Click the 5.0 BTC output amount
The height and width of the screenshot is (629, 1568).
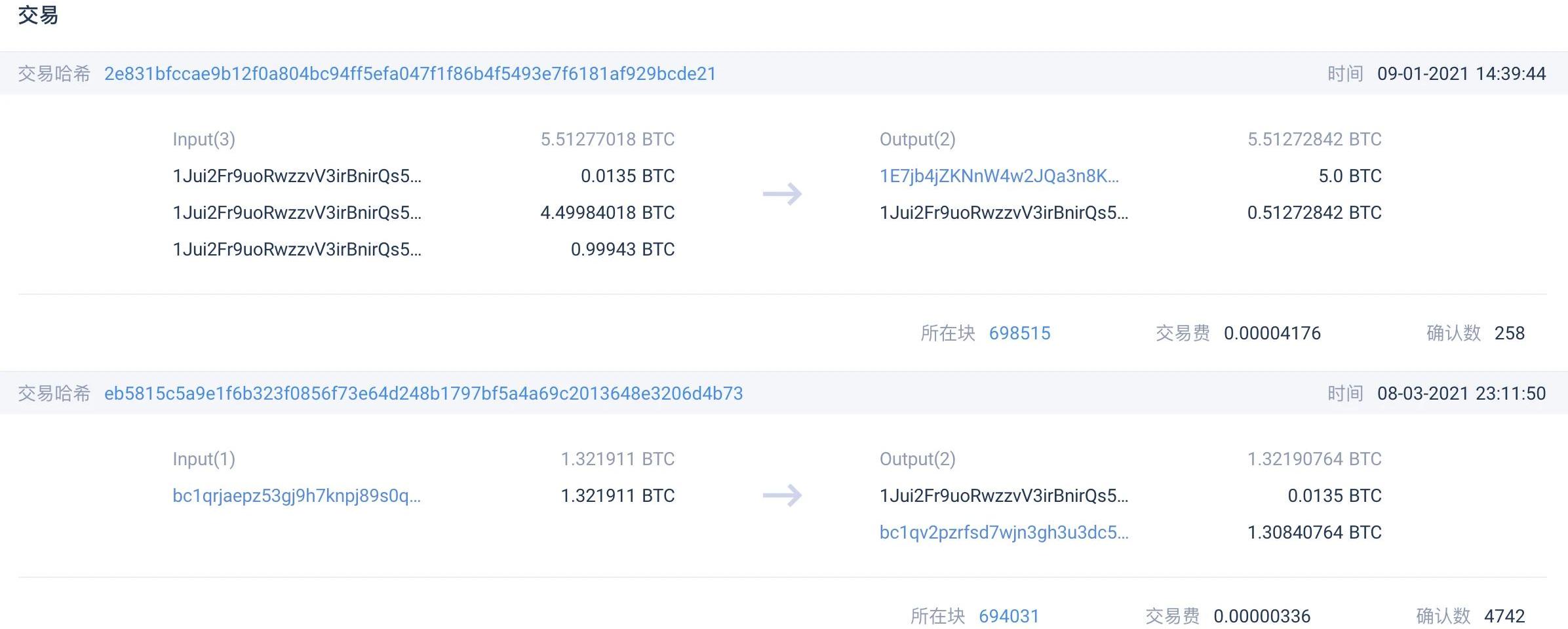point(1350,176)
